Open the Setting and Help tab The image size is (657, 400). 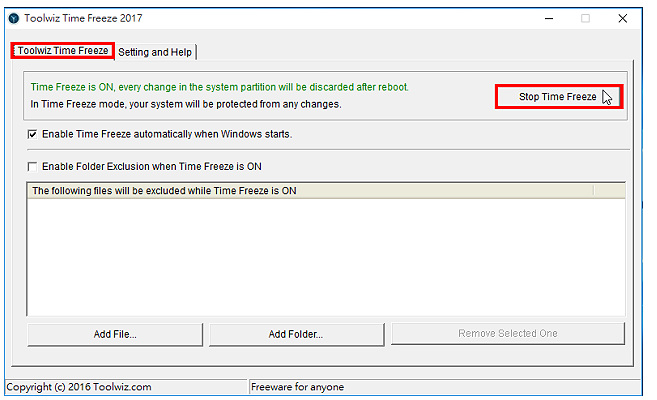coord(155,52)
